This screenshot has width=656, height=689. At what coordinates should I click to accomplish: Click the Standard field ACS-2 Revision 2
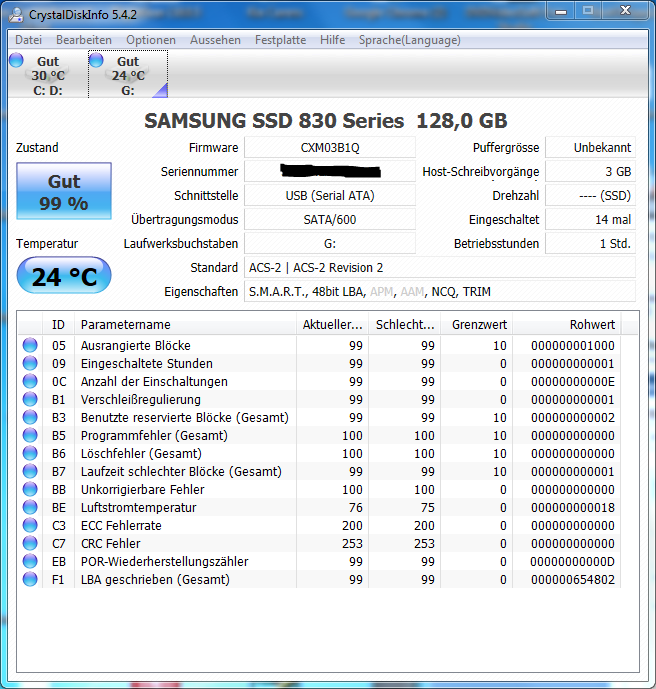click(440, 268)
